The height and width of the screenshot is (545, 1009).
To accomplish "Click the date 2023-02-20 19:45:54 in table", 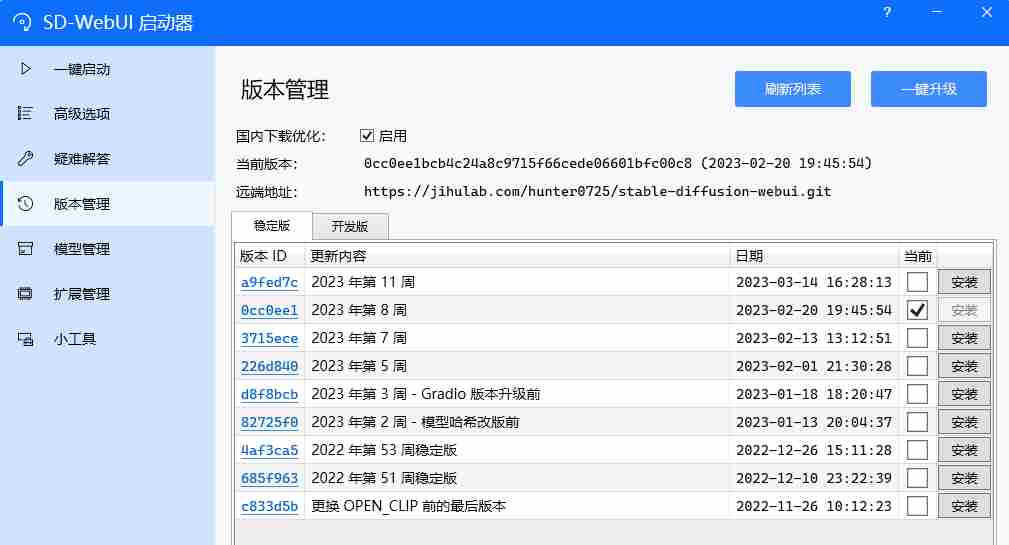I will (x=814, y=310).
